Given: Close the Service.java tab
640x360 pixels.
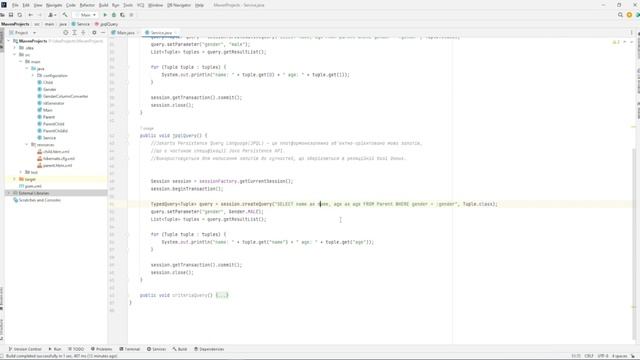Looking at the screenshot, I should (176, 32).
